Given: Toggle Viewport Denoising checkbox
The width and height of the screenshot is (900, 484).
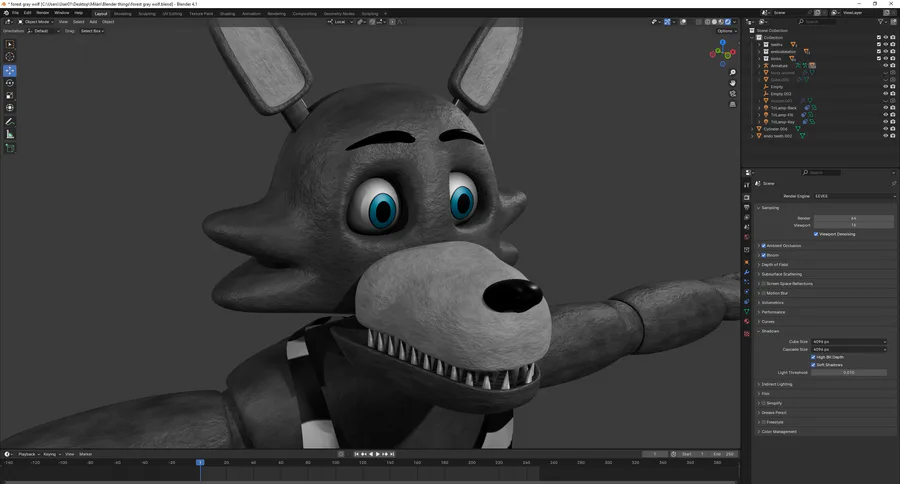Looking at the screenshot, I should [x=816, y=234].
